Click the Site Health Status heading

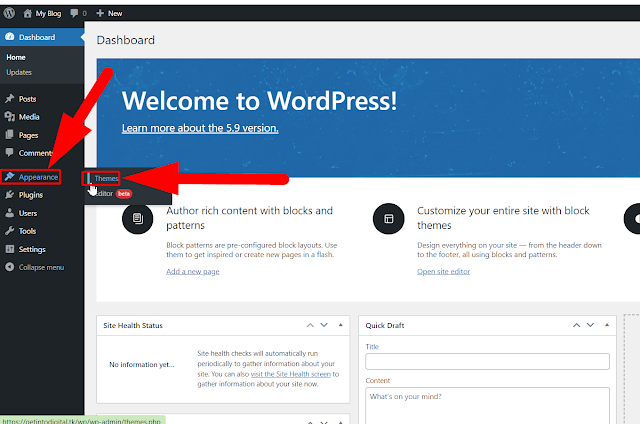[133, 325]
